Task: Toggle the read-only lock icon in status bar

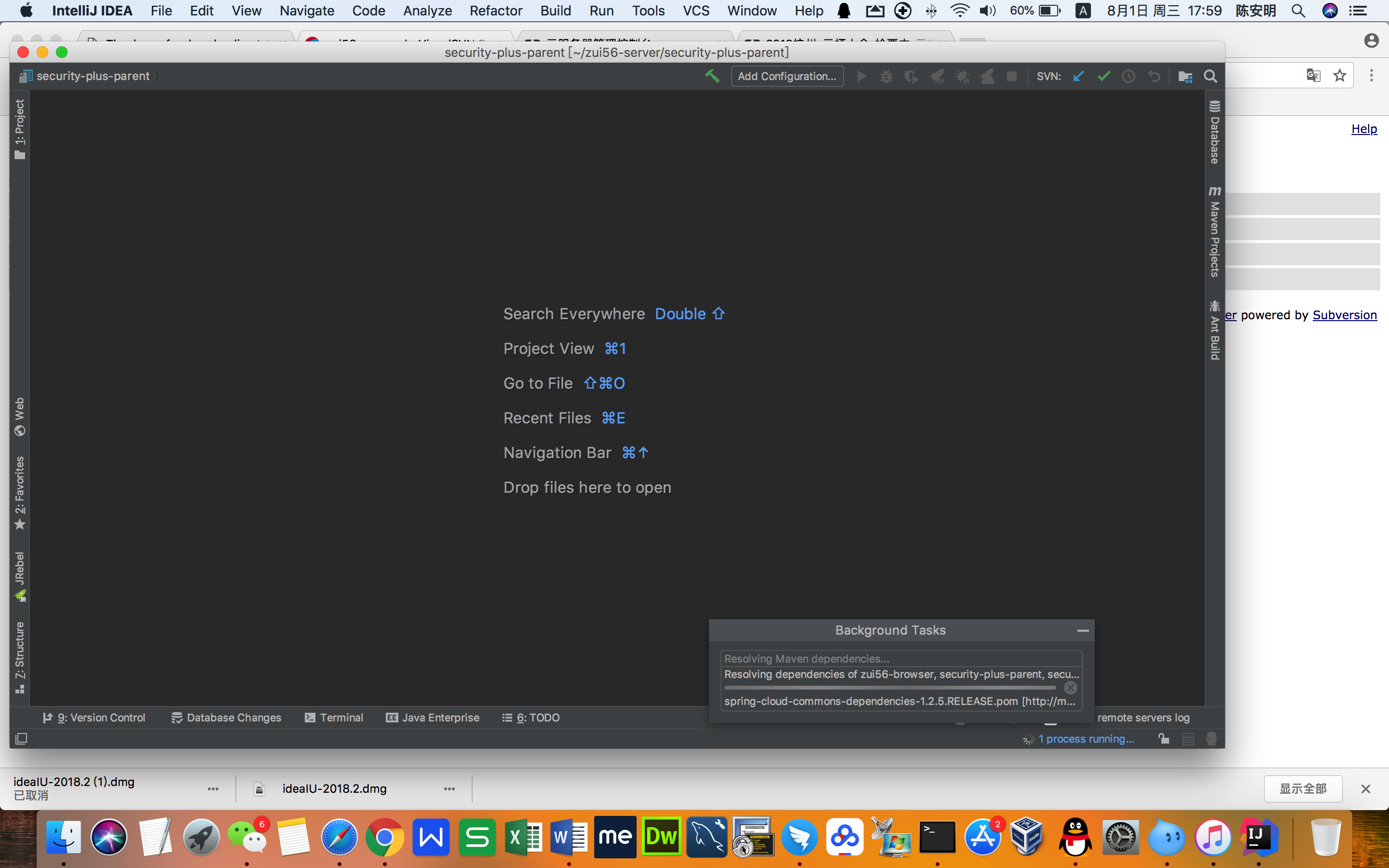Action: coord(1163,739)
